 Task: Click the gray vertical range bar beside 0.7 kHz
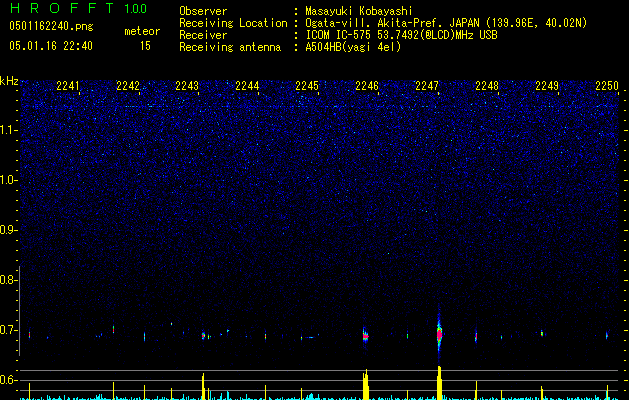(x=20, y=311)
